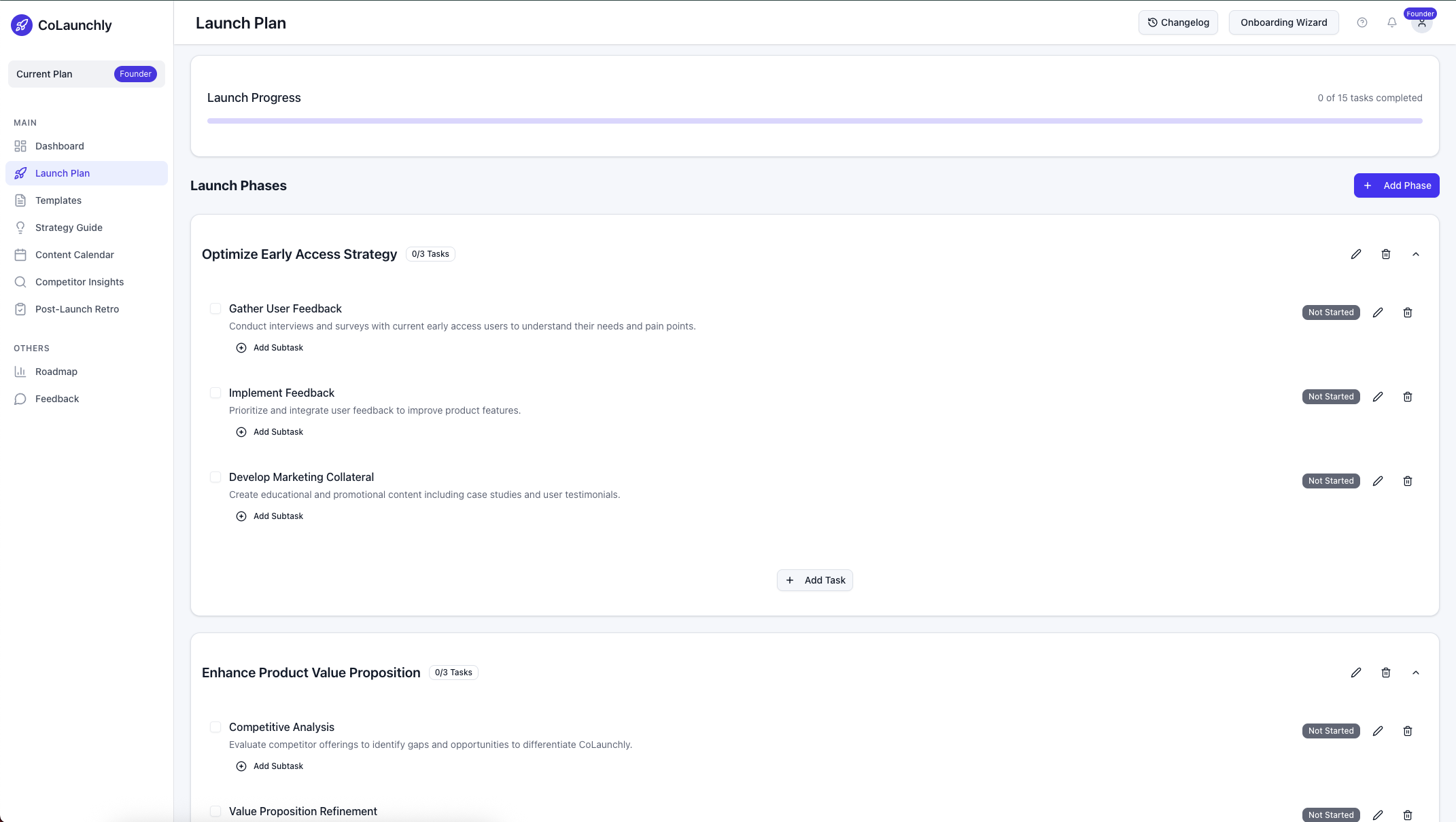Mark Implement Feedback task as done
1456x822 pixels.
point(215,393)
